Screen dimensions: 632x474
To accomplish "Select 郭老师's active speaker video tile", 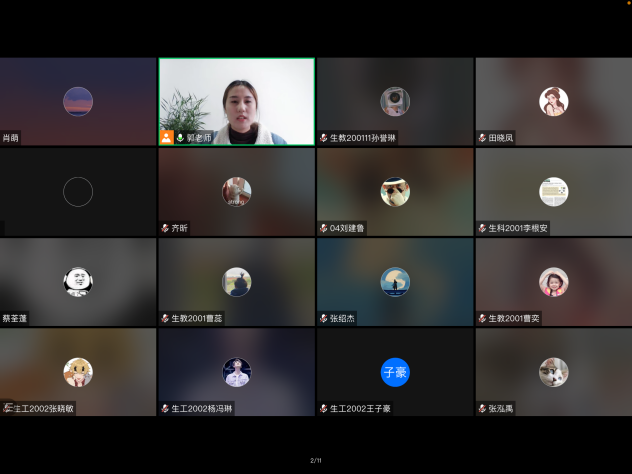I will [x=236, y=101].
